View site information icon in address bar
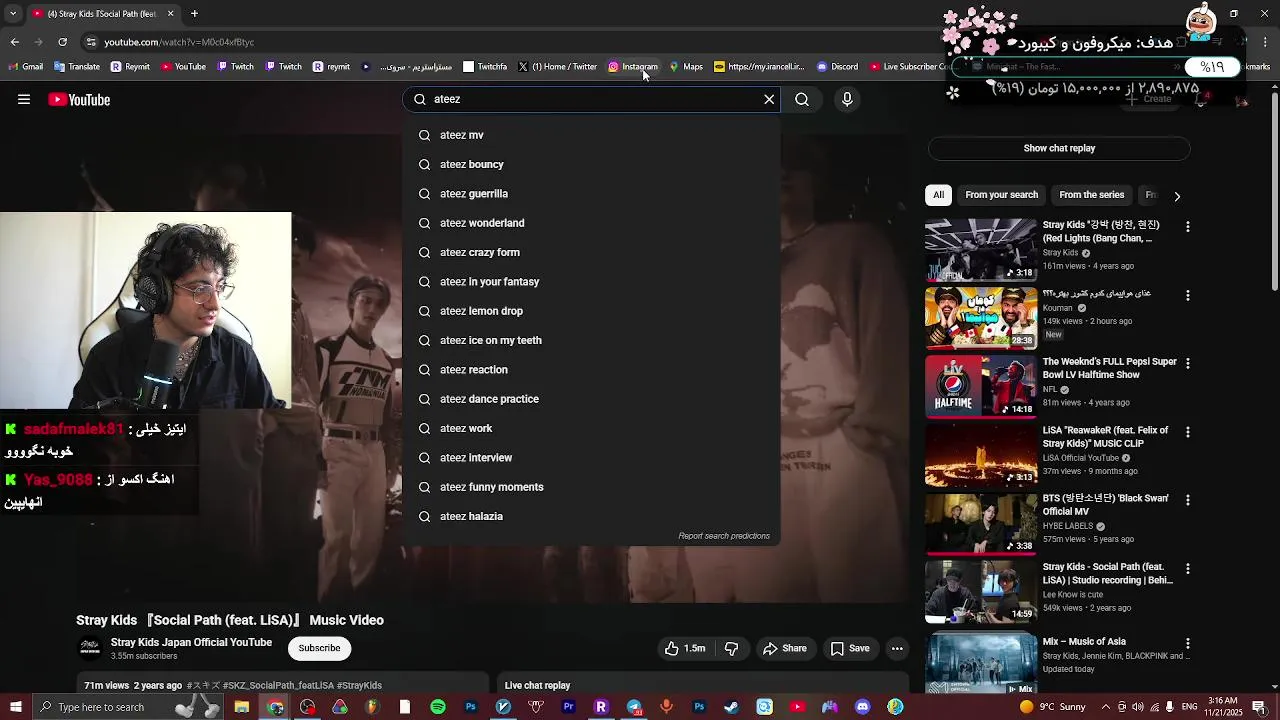 point(91,42)
